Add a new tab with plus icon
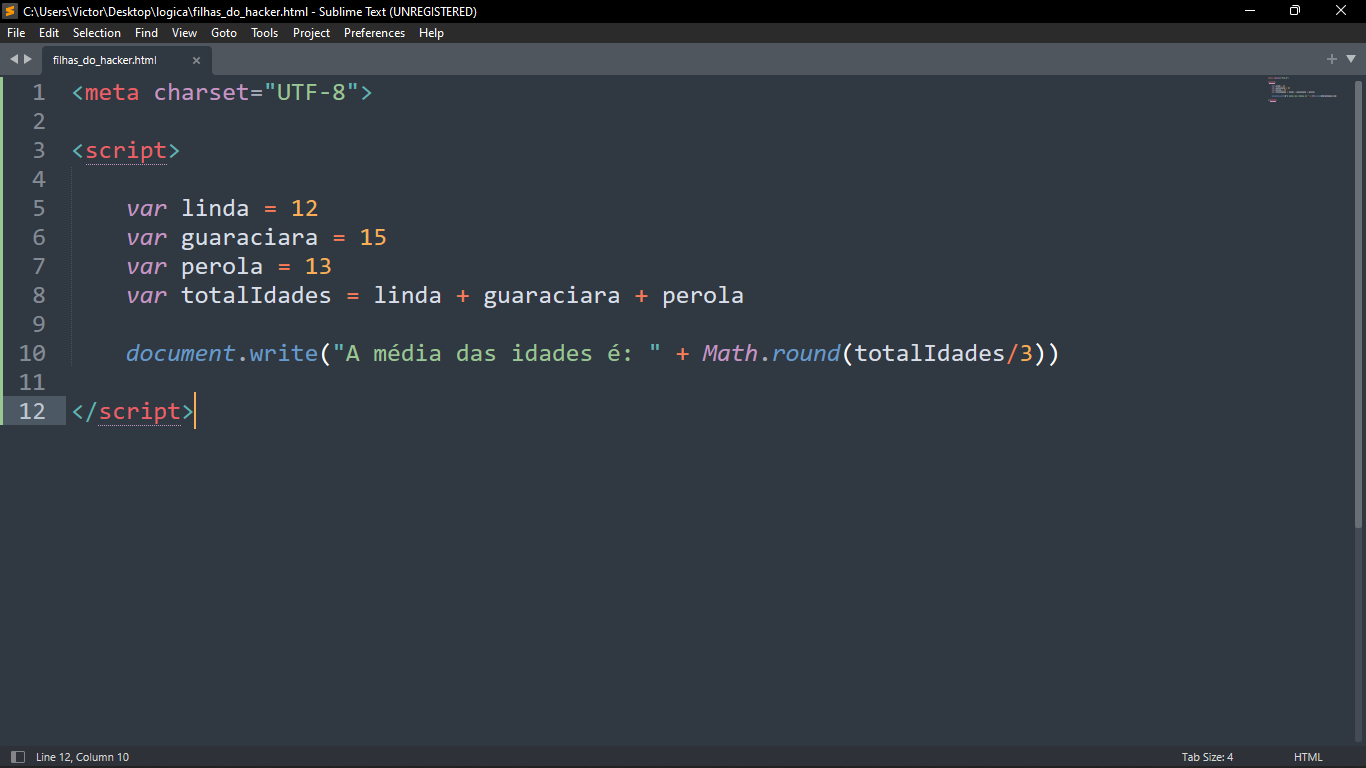The width and height of the screenshot is (1366, 768). [1332, 59]
